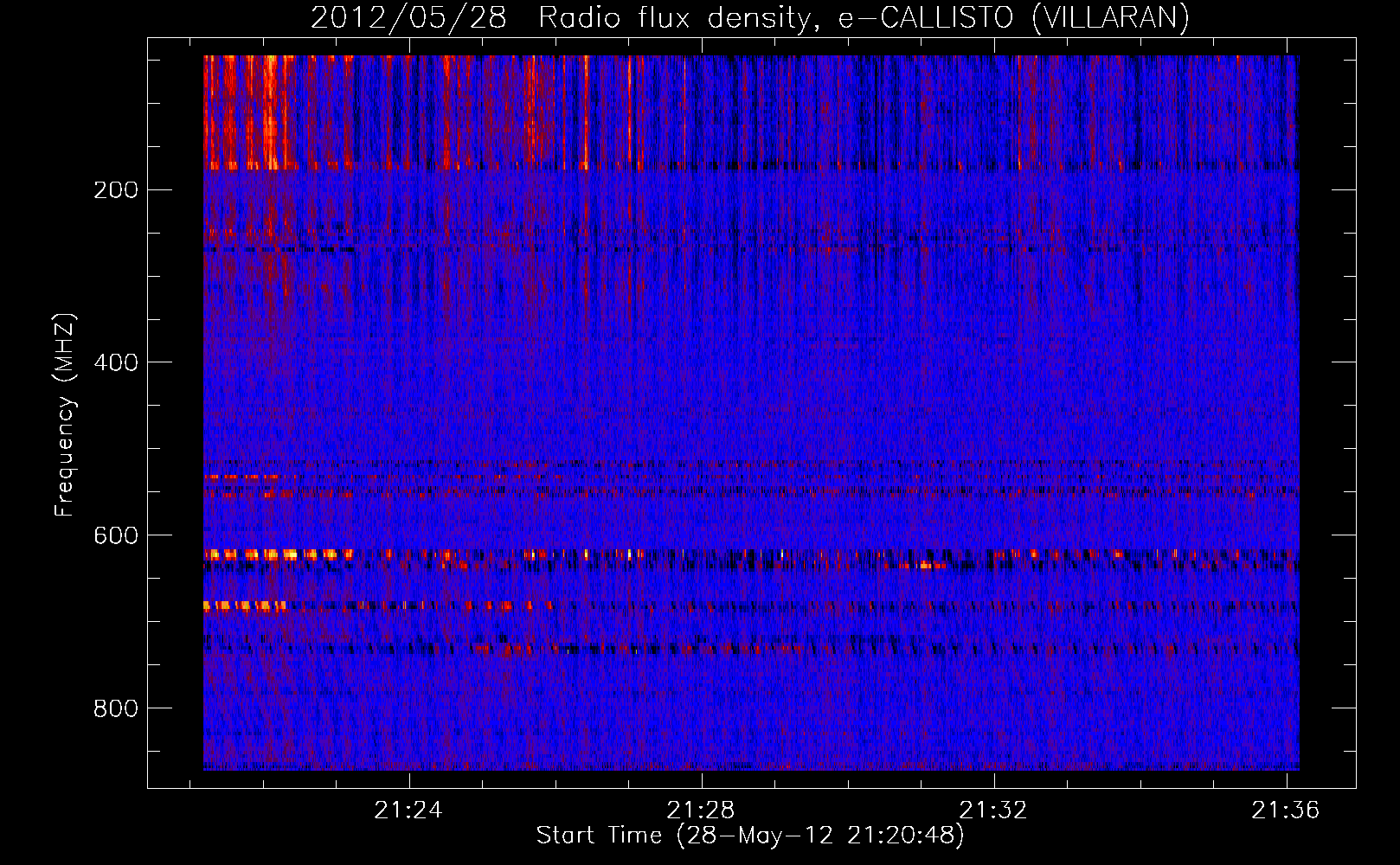The height and width of the screenshot is (865, 1400).
Task: Click the 800 frequency tick label
Action: click(x=116, y=708)
